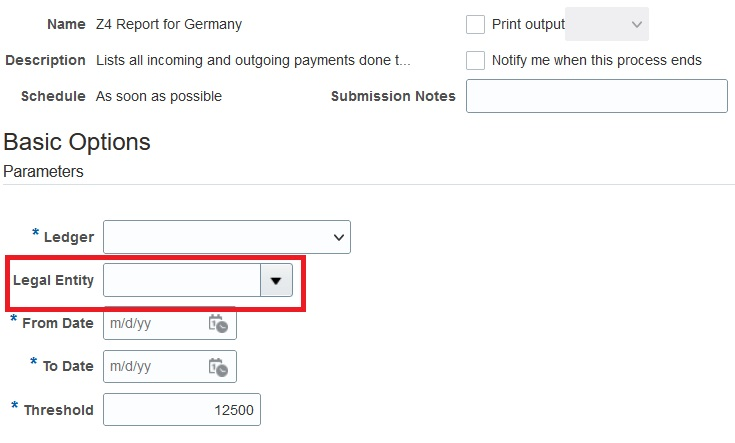The width and height of the screenshot is (735, 443).
Task: Click the Ledger field label
Action: pos(69,237)
